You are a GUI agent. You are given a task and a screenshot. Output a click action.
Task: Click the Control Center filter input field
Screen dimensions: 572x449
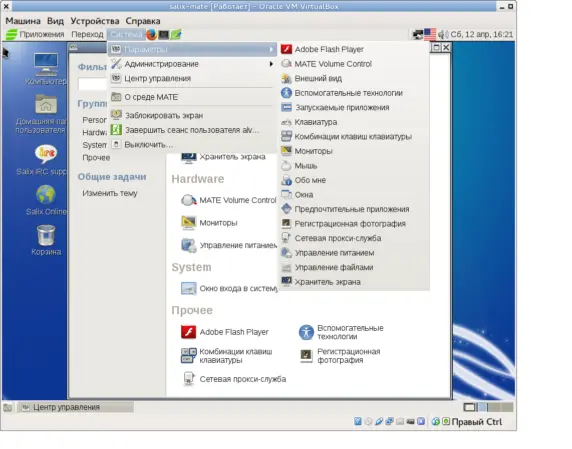click(x=93, y=84)
